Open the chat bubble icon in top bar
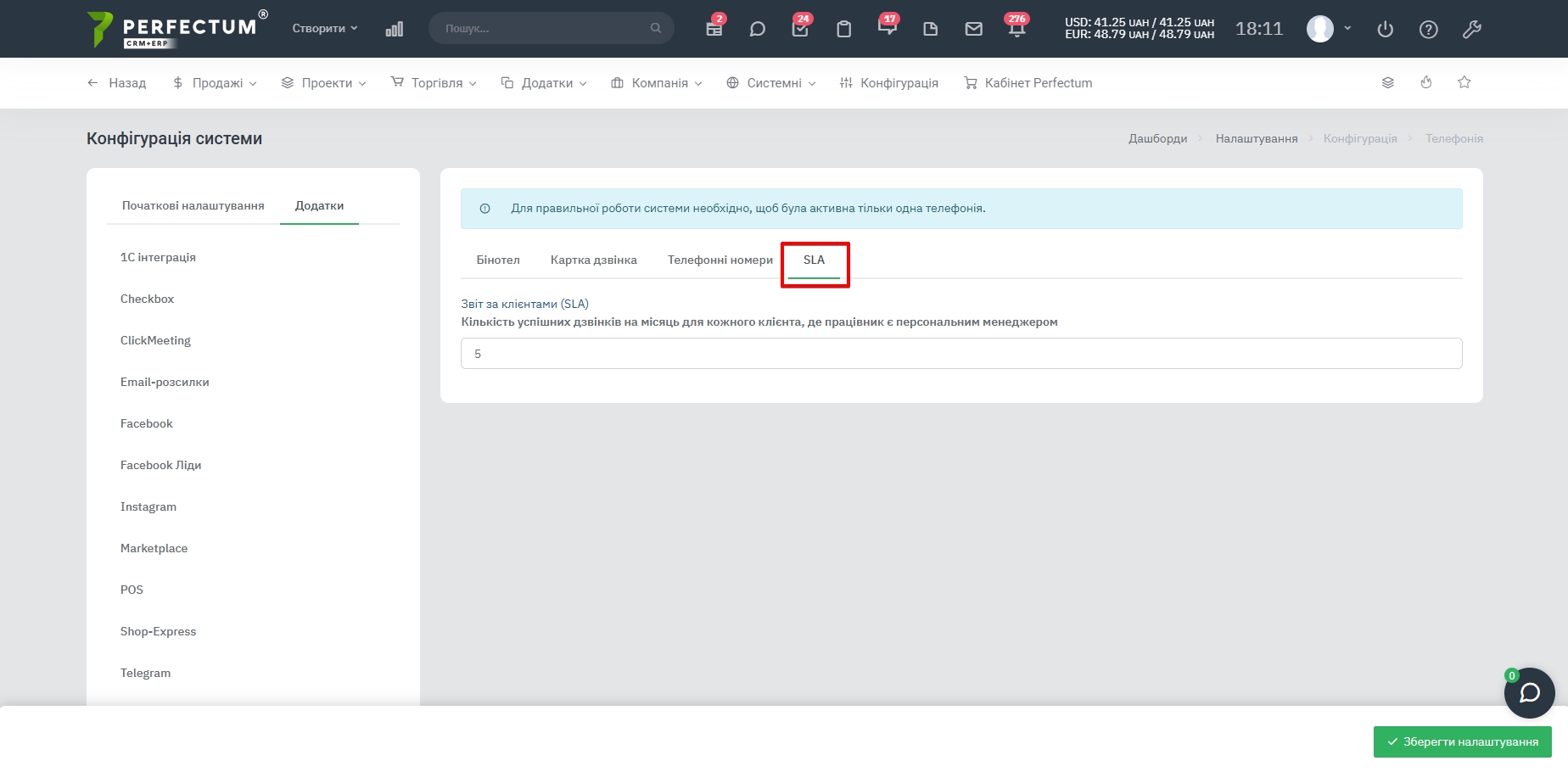 (x=757, y=29)
